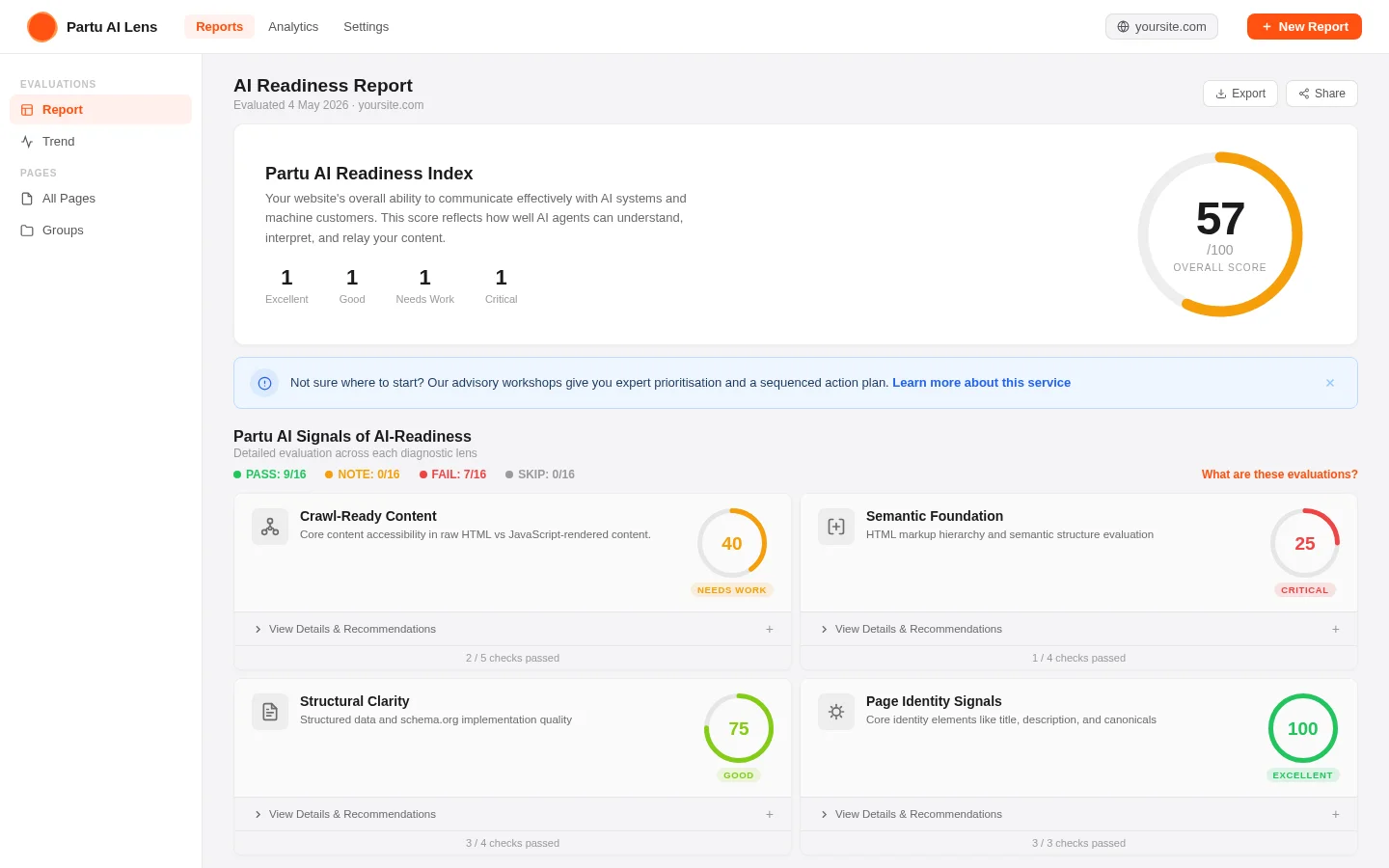The image size is (1389, 868).
Task: Click the Trend activity icon in sidebar
Action: [27, 142]
